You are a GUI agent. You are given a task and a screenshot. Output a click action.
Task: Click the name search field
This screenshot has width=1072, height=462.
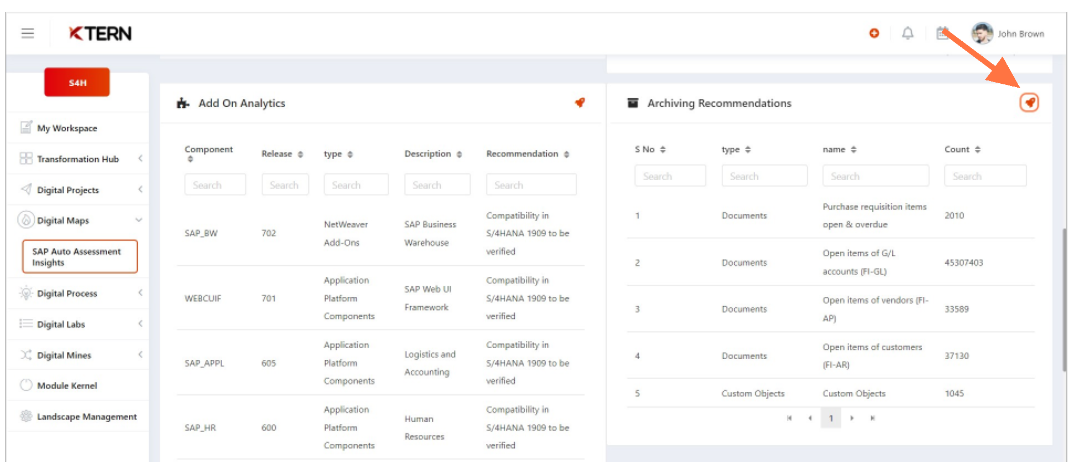876,176
